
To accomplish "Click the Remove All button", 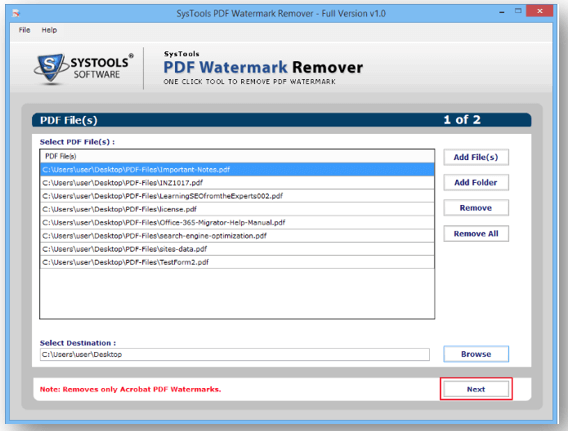I will point(476,234).
